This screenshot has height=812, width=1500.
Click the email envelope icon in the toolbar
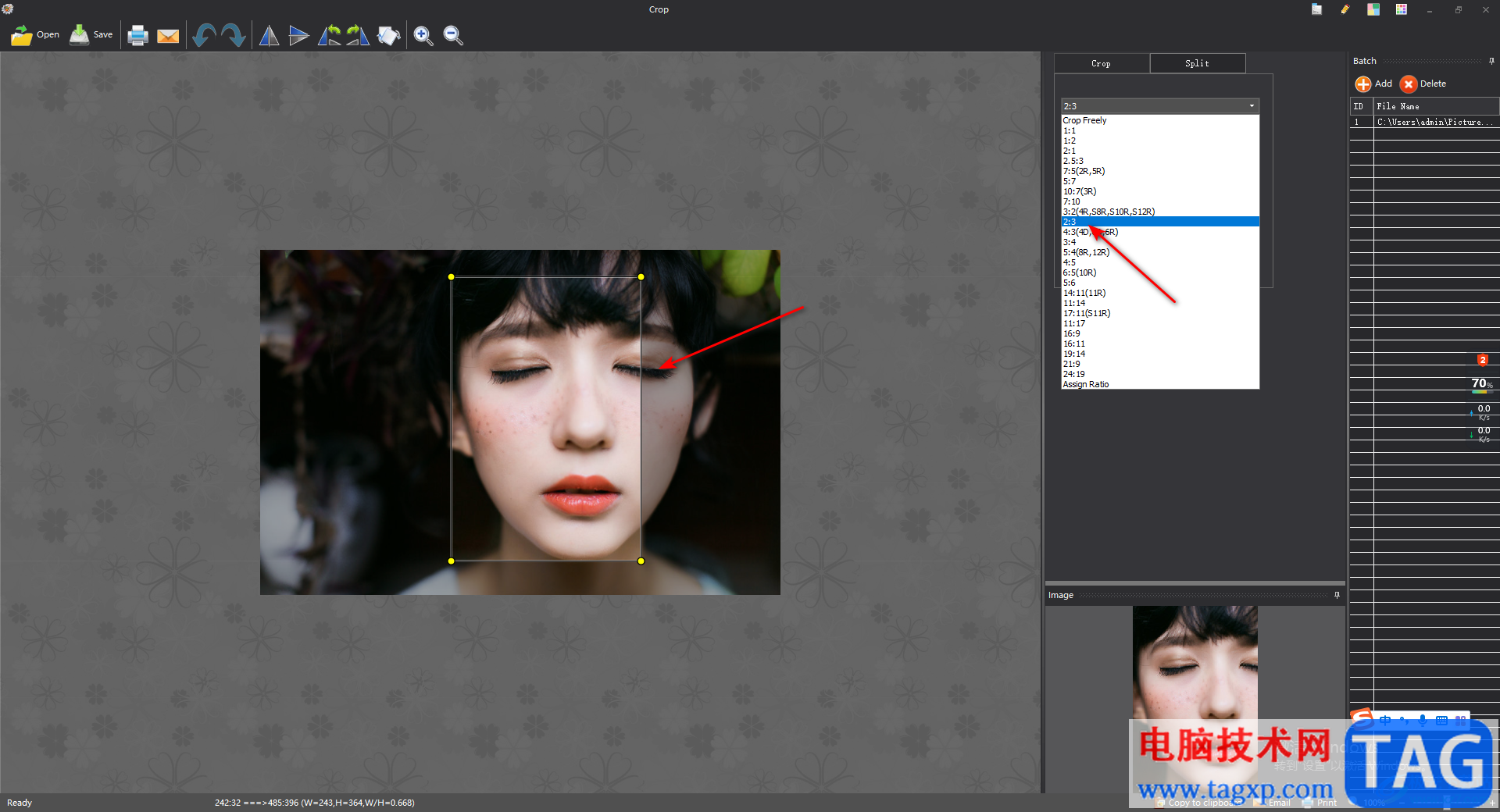pyautogui.click(x=168, y=36)
